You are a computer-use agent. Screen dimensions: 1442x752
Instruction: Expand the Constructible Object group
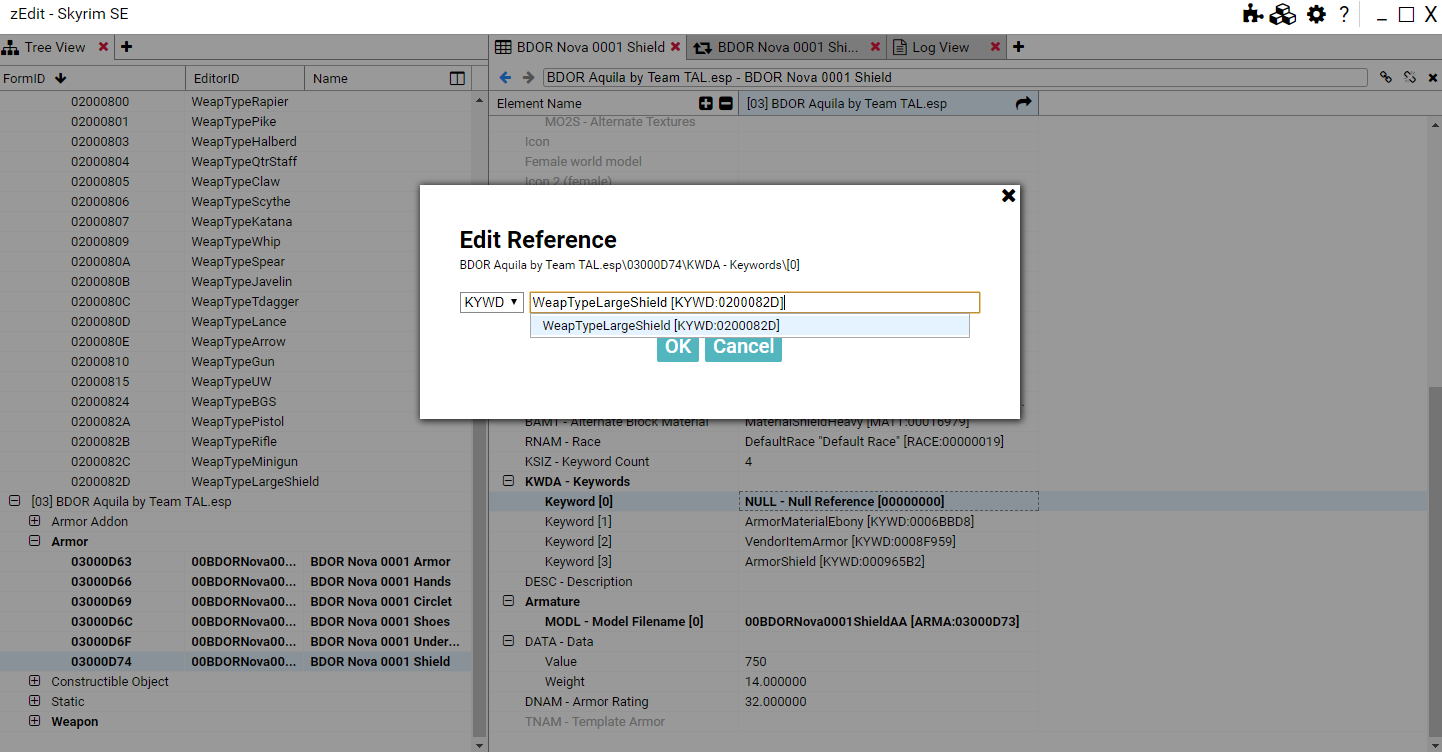(35, 681)
